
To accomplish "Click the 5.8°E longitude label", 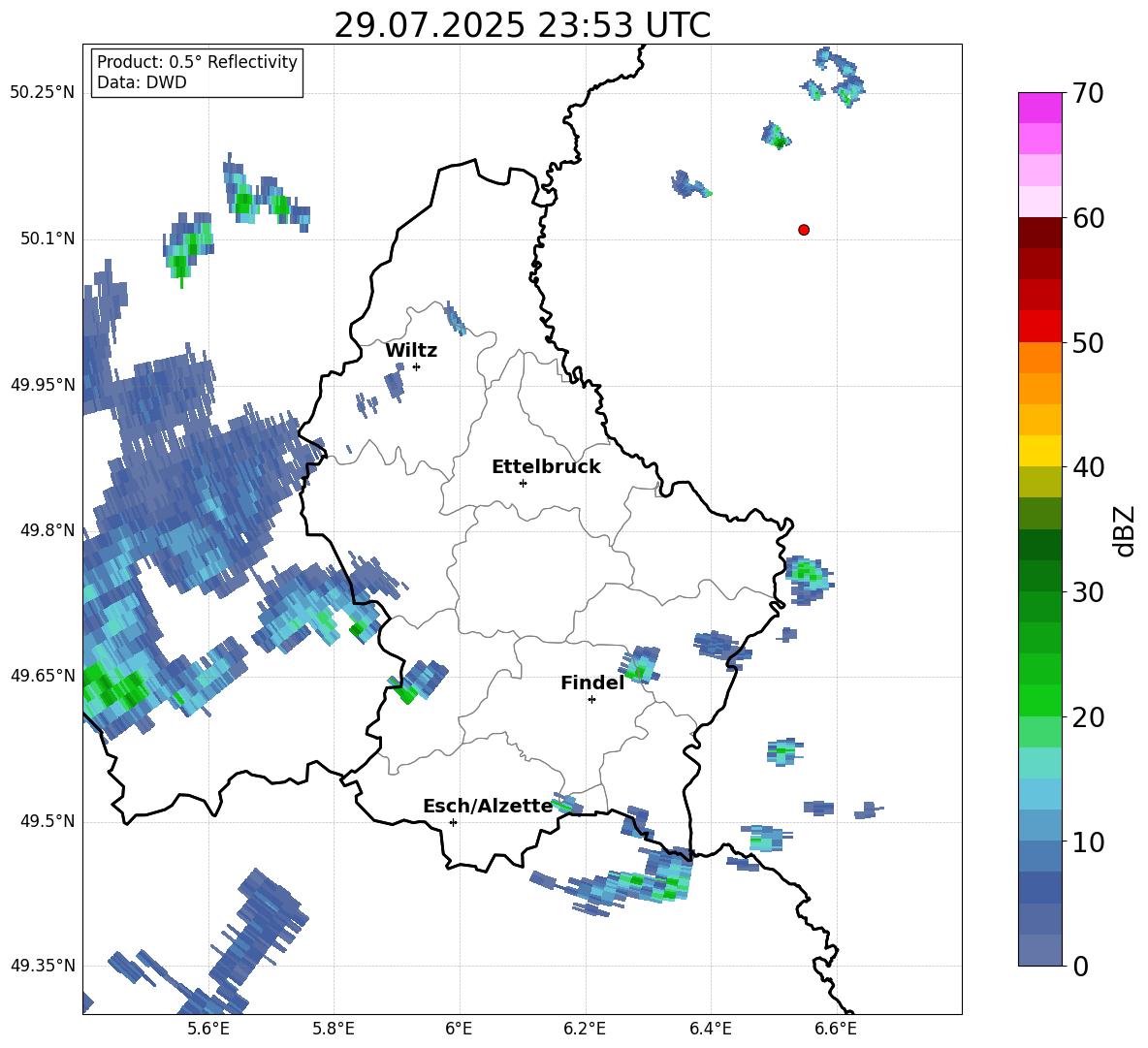I will (334, 1029).
